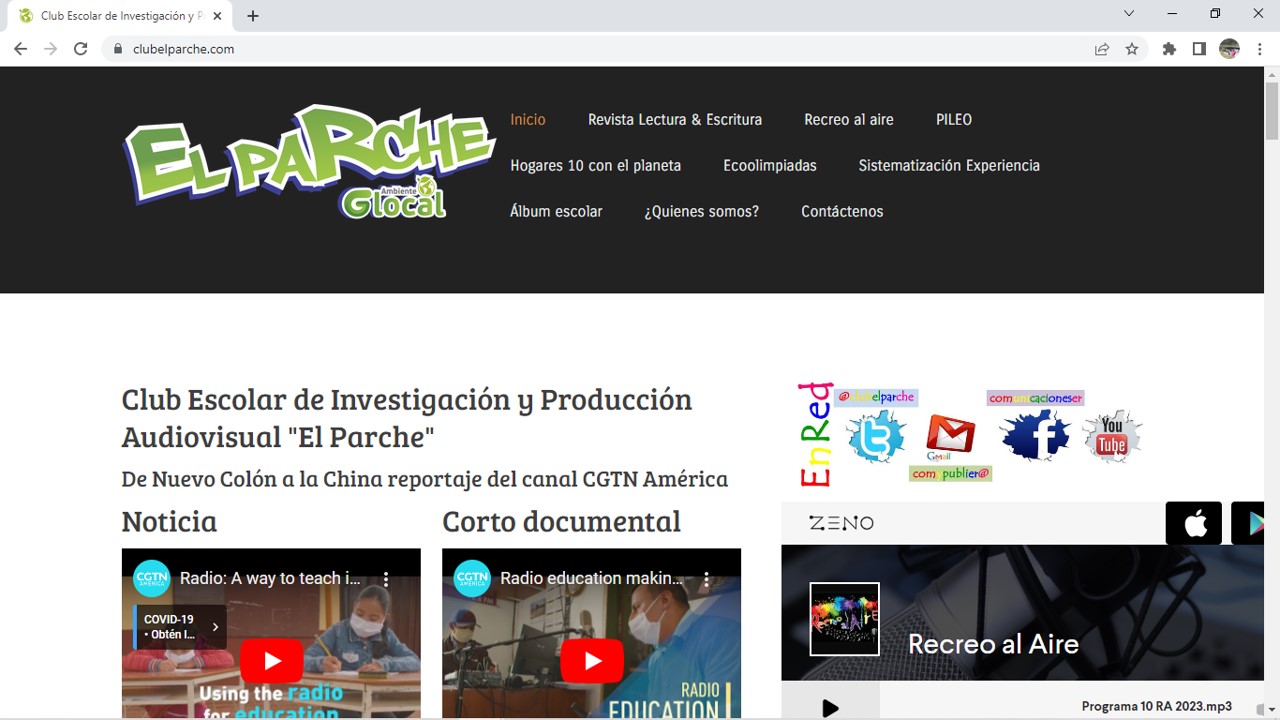Bookmark this page with star icon
Image resolution: width=1280 pixels, height=720 pixels.
click(x=1132, y=49)
